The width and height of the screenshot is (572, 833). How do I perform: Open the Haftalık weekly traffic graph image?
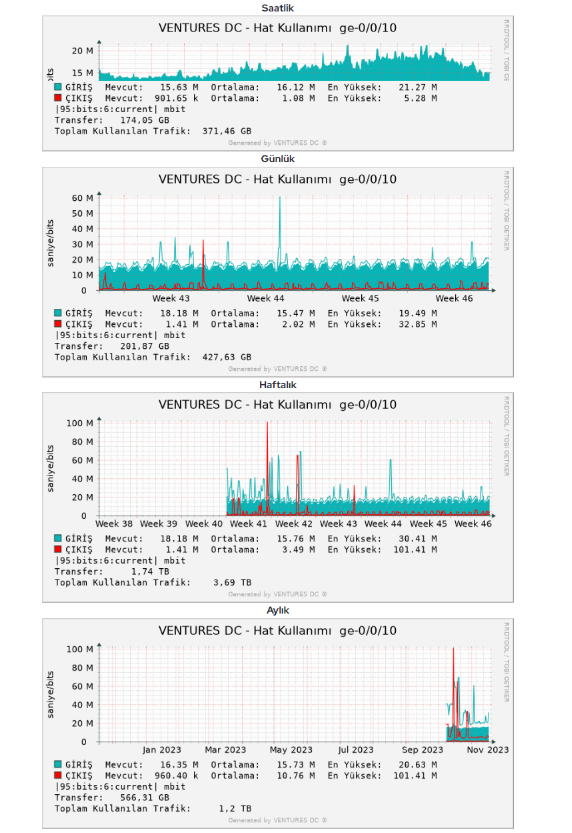[x=278, y=497]
